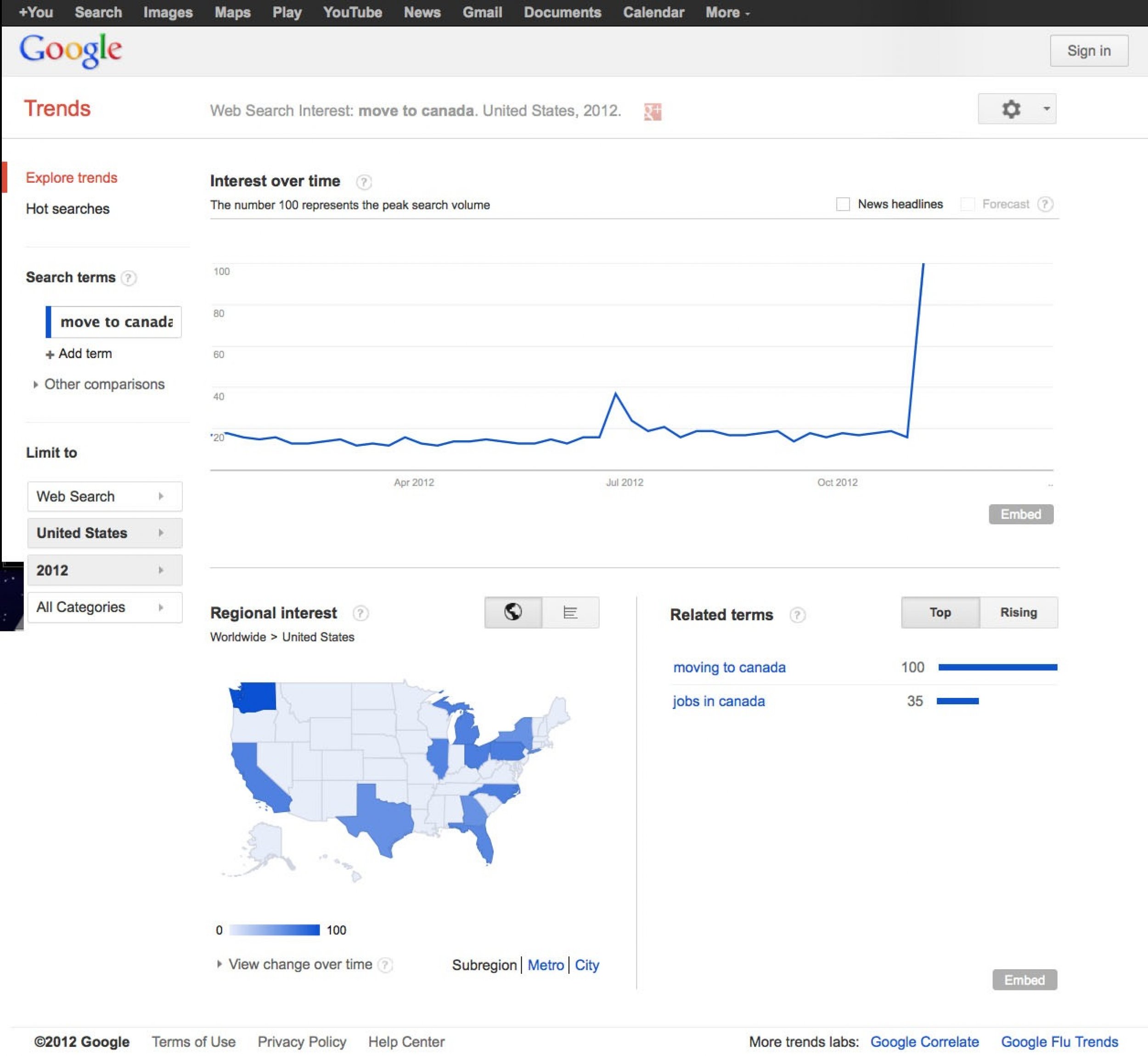The width and height of the screenshot is (1148, 1056).
Task: Click the Top tab in Related terms
Action: (x=939, y=612)
